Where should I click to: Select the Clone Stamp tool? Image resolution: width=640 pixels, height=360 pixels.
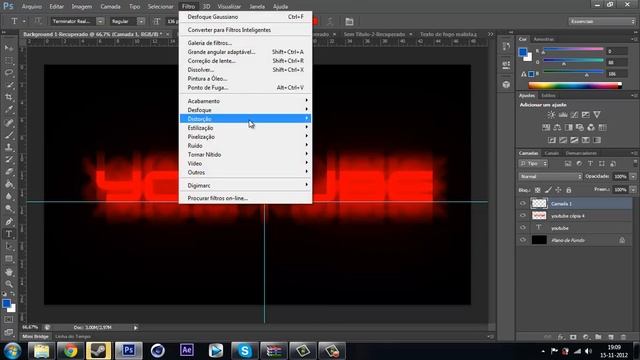pyautogui.click(x=9, y=147)
